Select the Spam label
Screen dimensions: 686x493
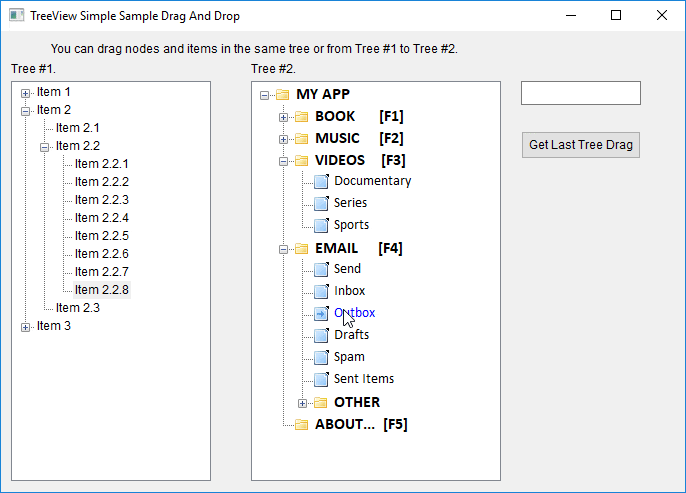coord(349,357)
